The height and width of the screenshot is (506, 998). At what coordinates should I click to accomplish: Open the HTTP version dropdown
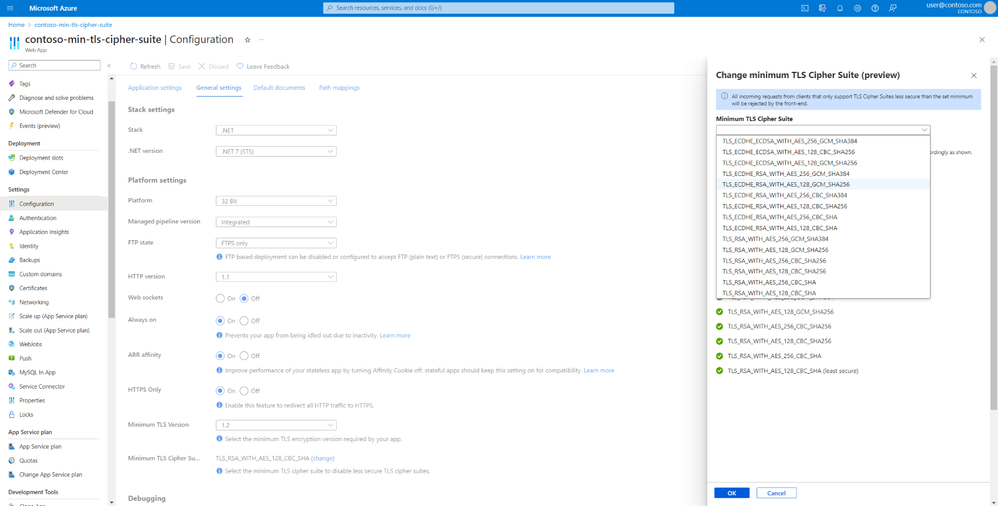[x=276, y=277]
